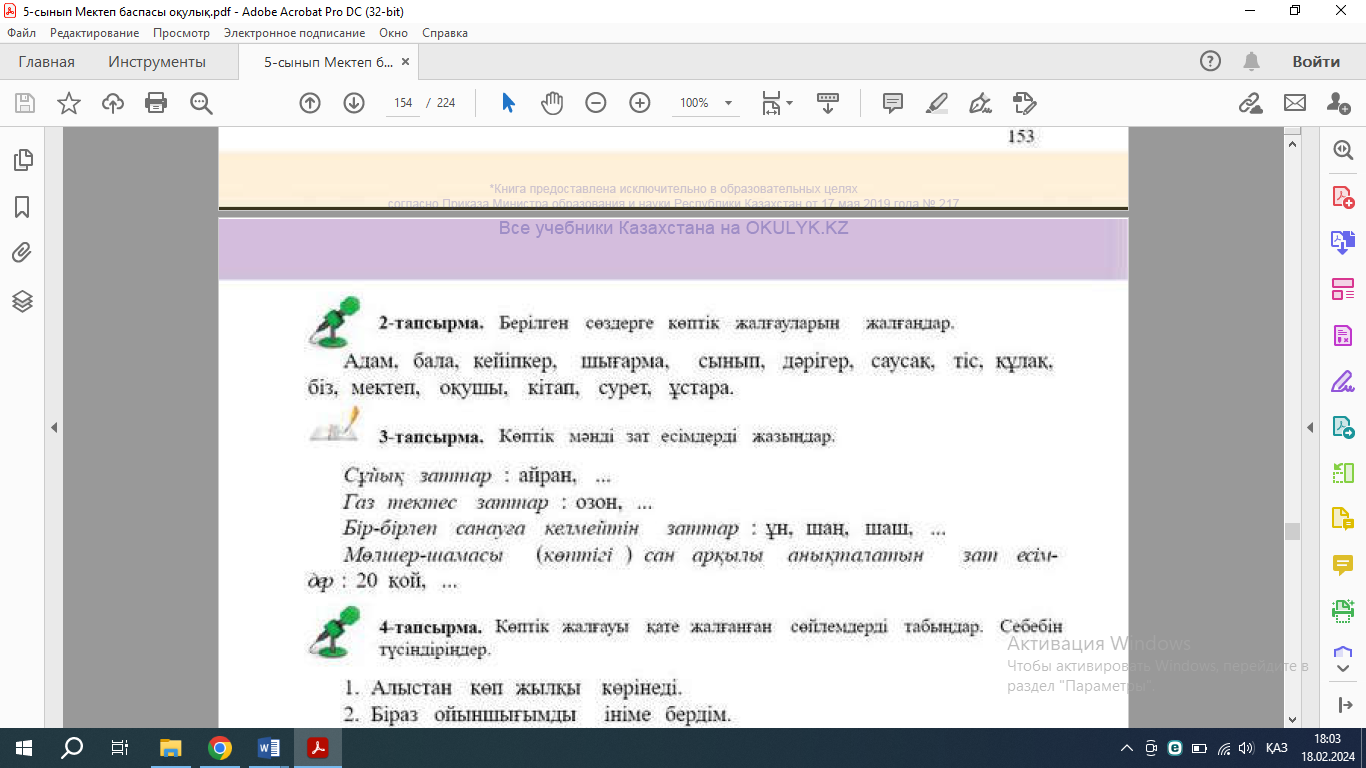
Task: Click the stamp and edit toolbar icon
Action: point(1024,103)
